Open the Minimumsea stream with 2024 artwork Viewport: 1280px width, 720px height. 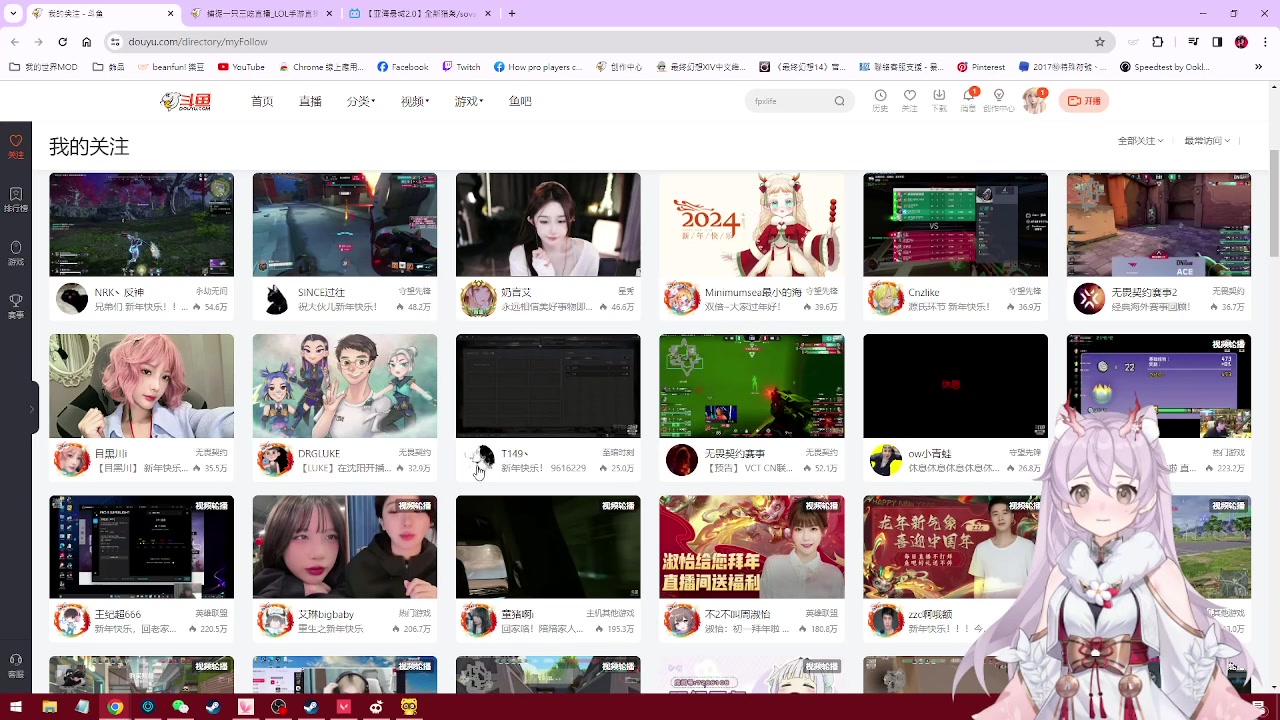pos(751,225)
